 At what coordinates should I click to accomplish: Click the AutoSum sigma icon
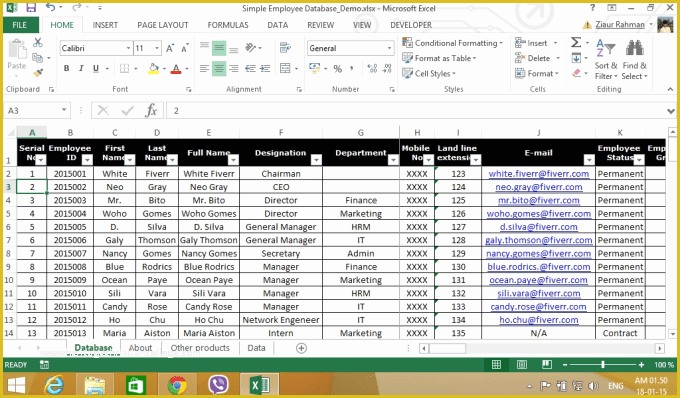pos(576,42)
